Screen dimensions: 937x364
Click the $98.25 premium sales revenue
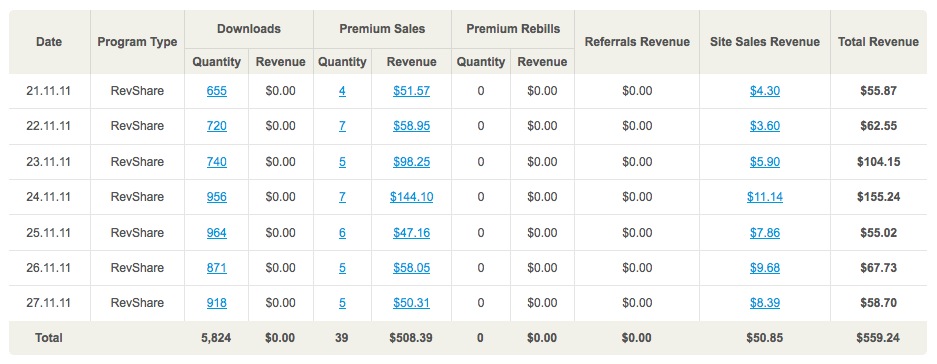coord(411,161)
